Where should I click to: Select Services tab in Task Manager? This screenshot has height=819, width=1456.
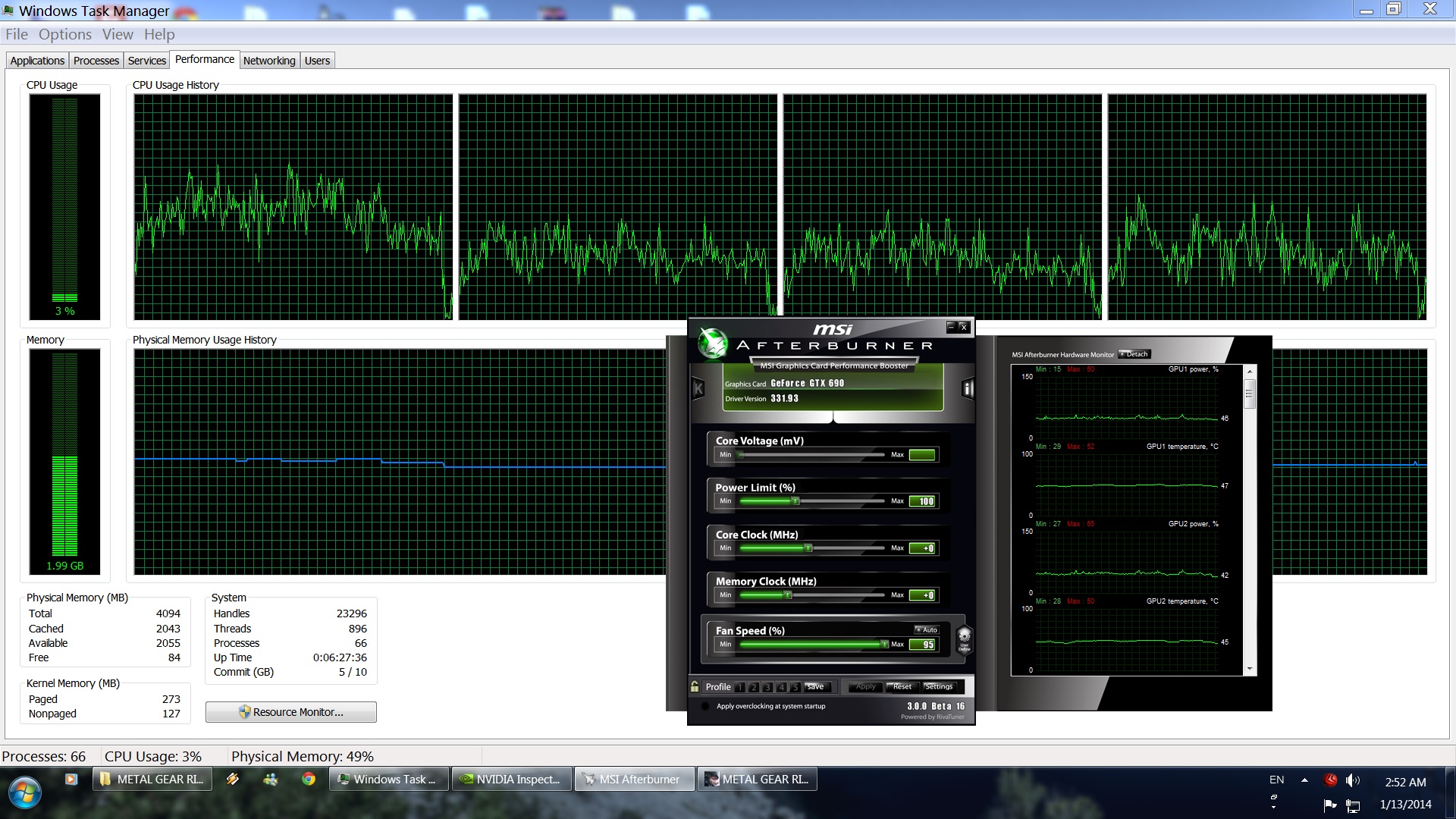coord(146,60)
